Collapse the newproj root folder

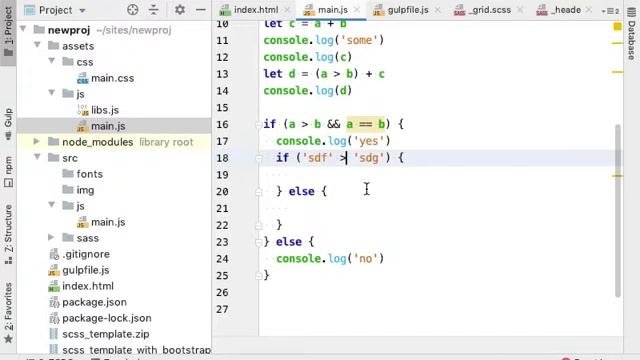pos(23,29)
